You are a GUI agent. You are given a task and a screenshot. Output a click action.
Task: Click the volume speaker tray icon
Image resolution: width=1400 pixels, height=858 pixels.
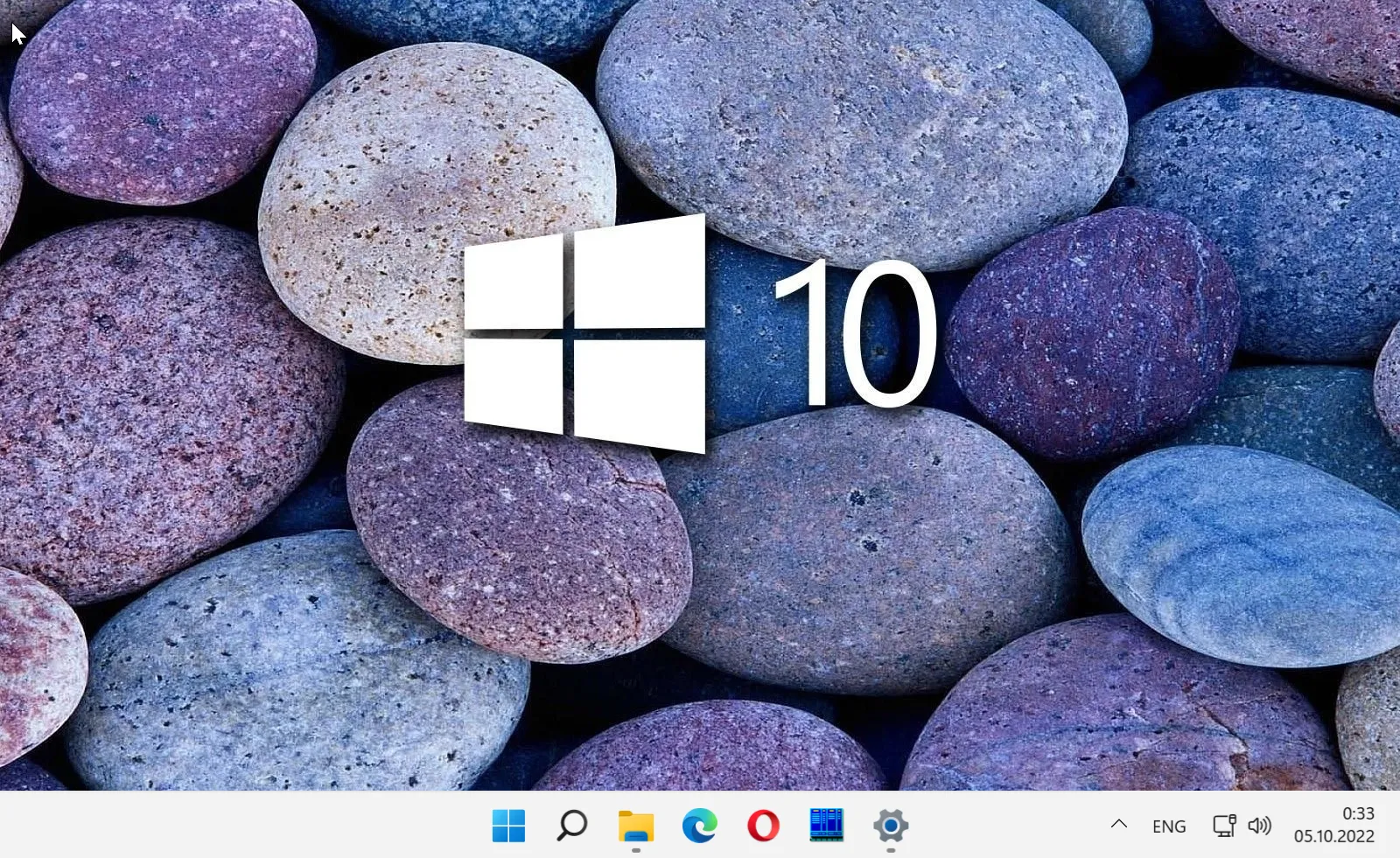point(1259,826)
